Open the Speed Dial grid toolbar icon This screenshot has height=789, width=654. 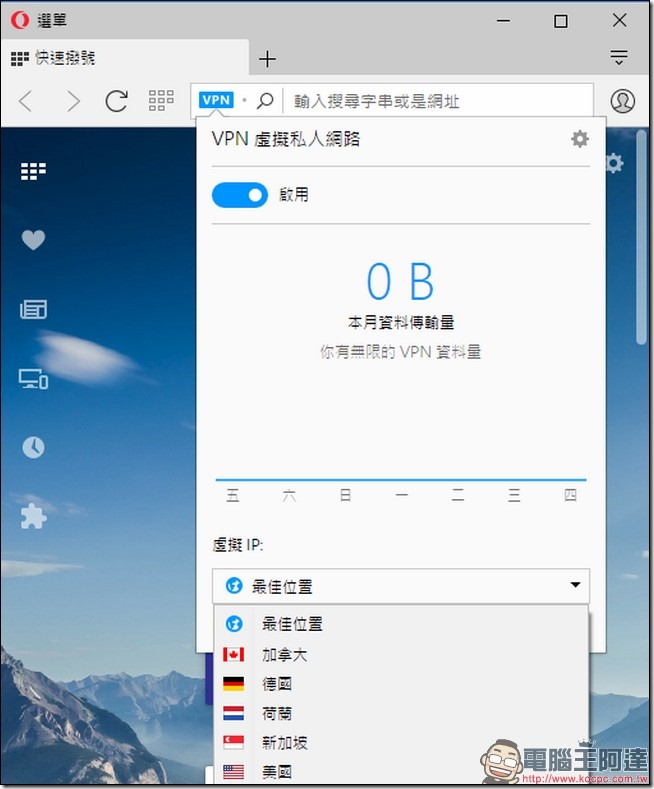(x=161, y=101)
